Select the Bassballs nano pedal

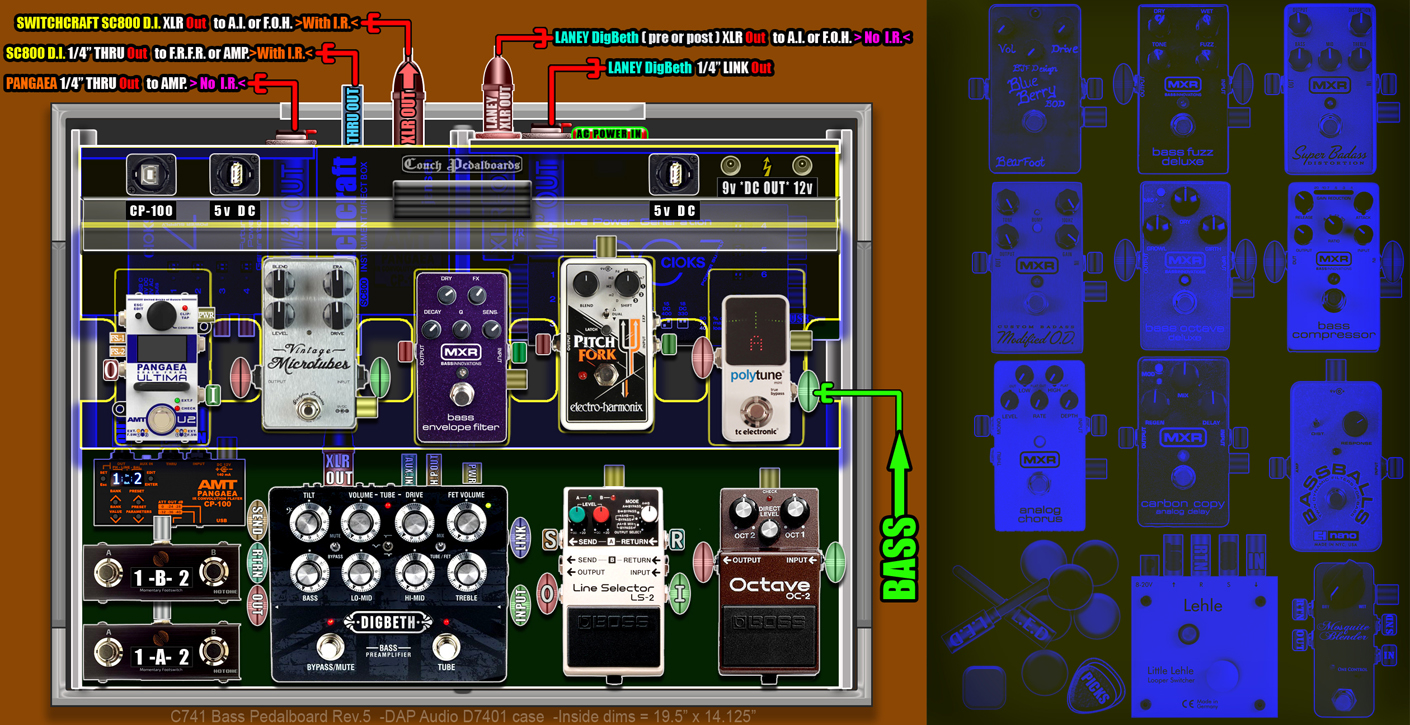pos(1336,465)
